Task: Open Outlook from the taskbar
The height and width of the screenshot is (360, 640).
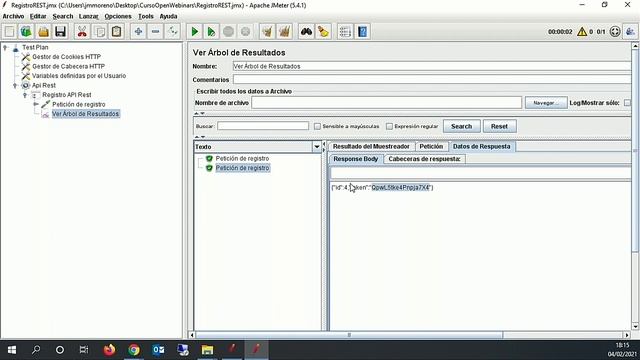Action: [158, 350]
